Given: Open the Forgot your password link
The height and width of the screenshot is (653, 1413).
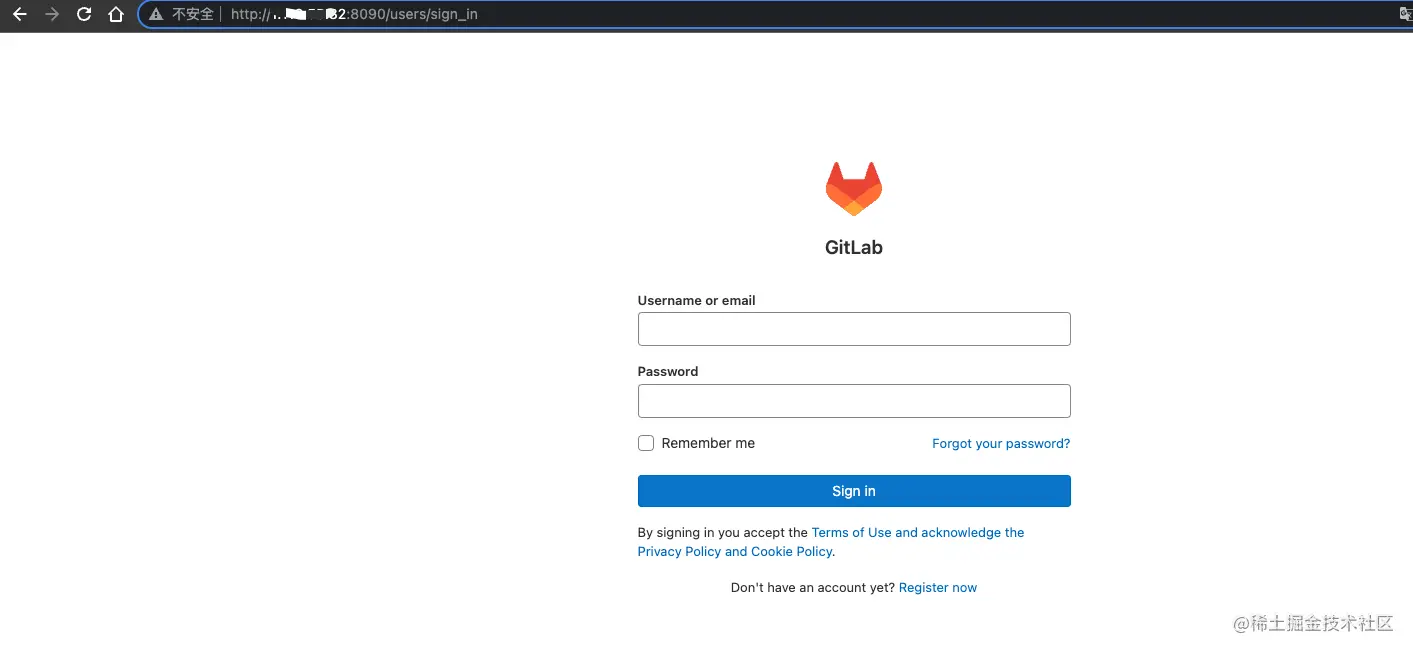Looking at the screenshot, I should coord(1001,443).
